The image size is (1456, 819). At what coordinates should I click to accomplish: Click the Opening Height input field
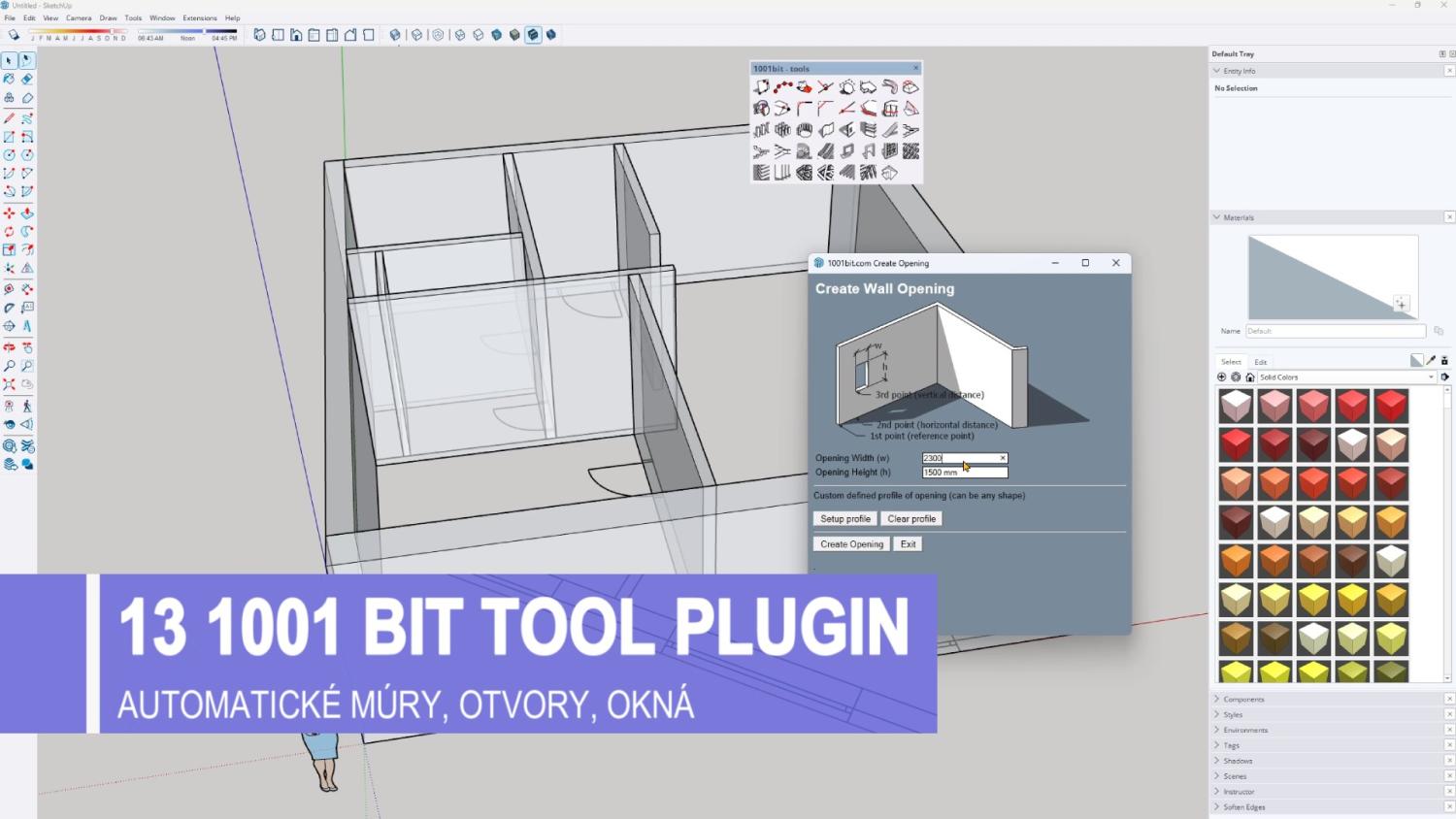(964, 473)
